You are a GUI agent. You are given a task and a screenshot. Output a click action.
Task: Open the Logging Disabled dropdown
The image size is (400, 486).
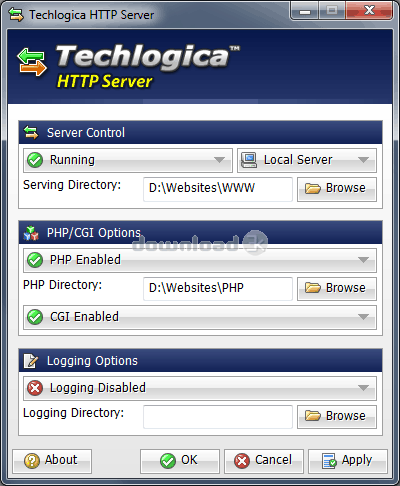(200, 388)
